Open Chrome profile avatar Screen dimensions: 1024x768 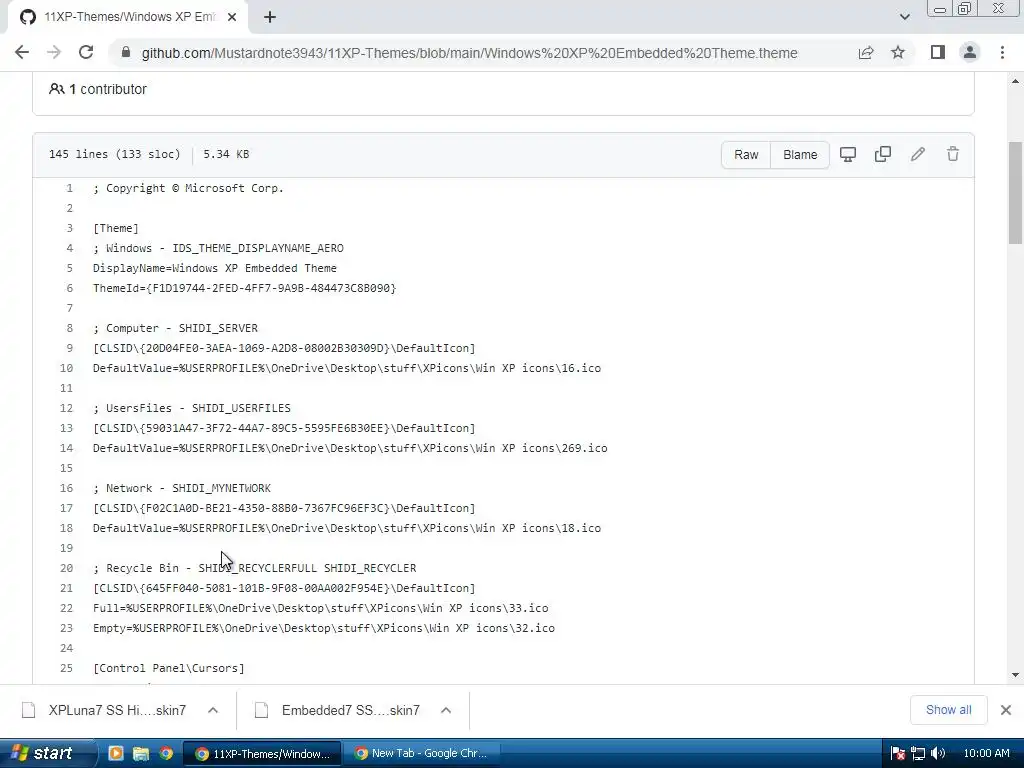(x=970, y=52)
